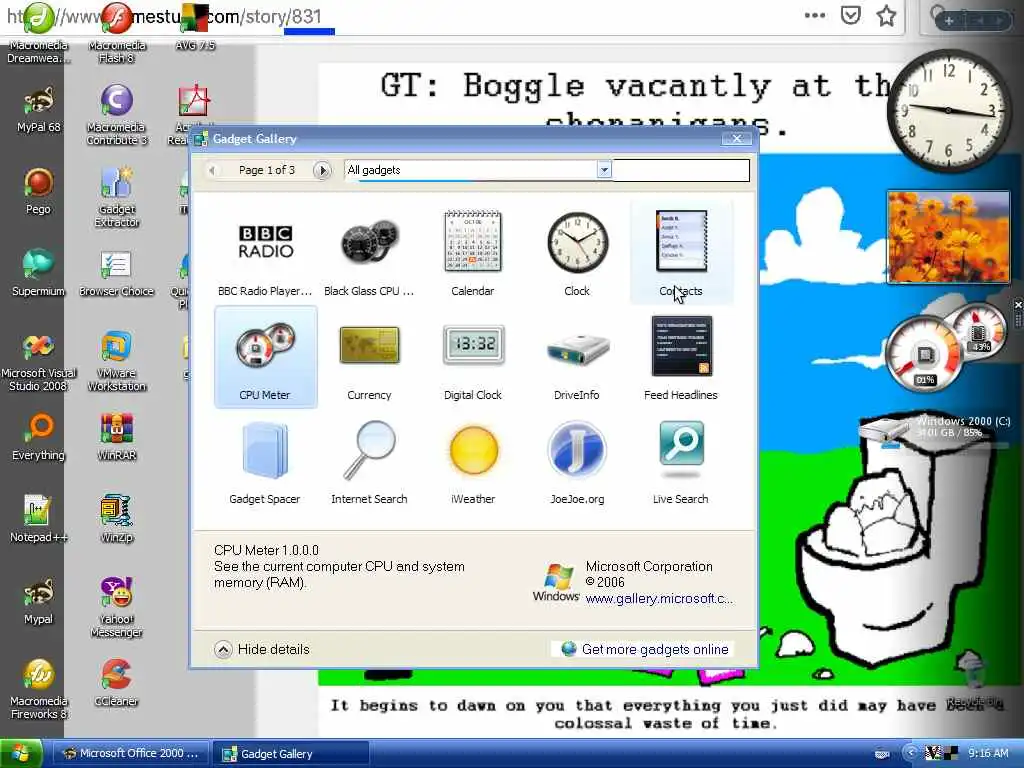The height and width of the screenshot is (768, 1024).
Task: Open the browser page actions ellipsis
Action: [815, 16]
